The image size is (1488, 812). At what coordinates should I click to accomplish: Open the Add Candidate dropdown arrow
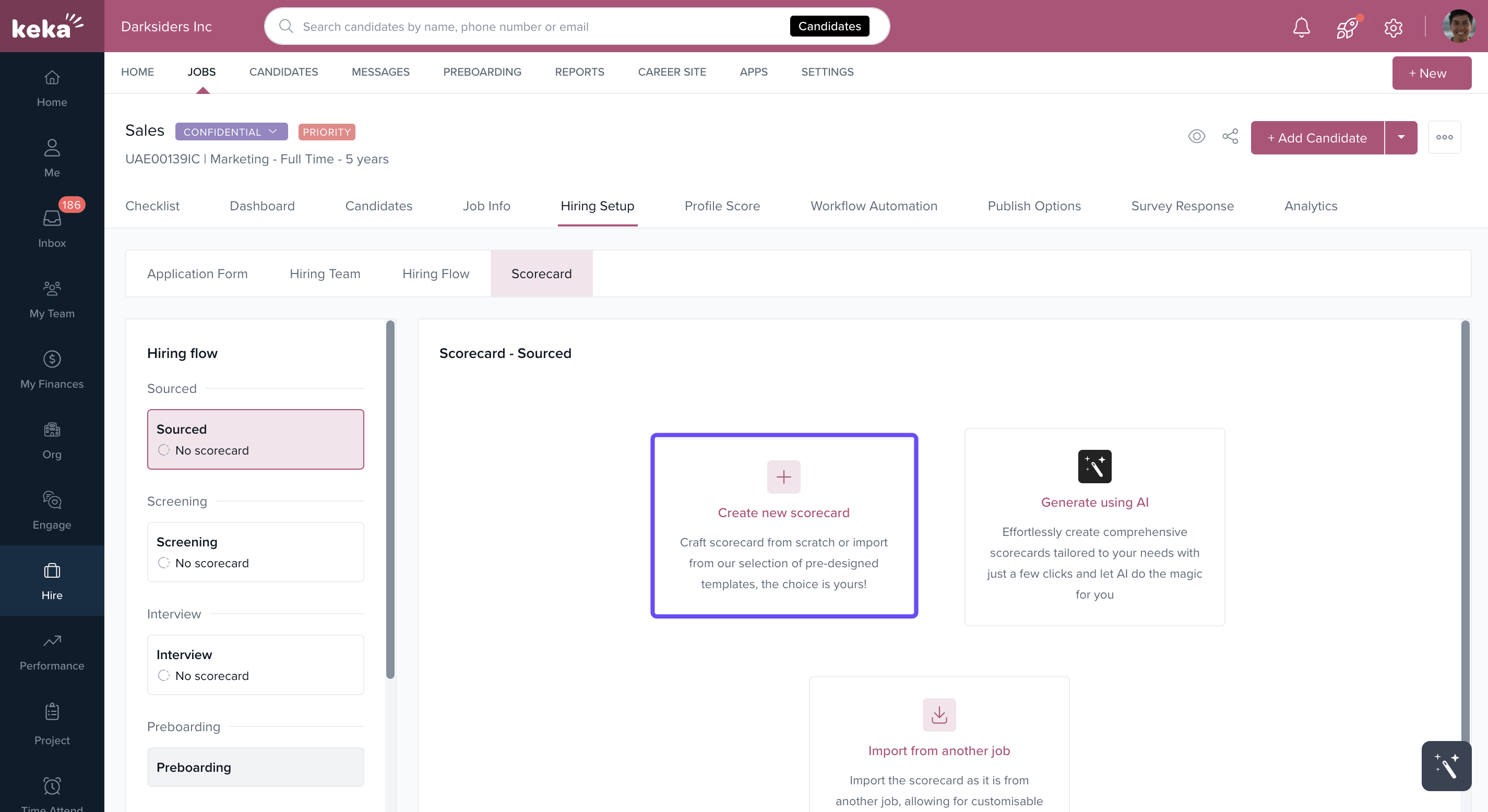[x=1401, y=137]
